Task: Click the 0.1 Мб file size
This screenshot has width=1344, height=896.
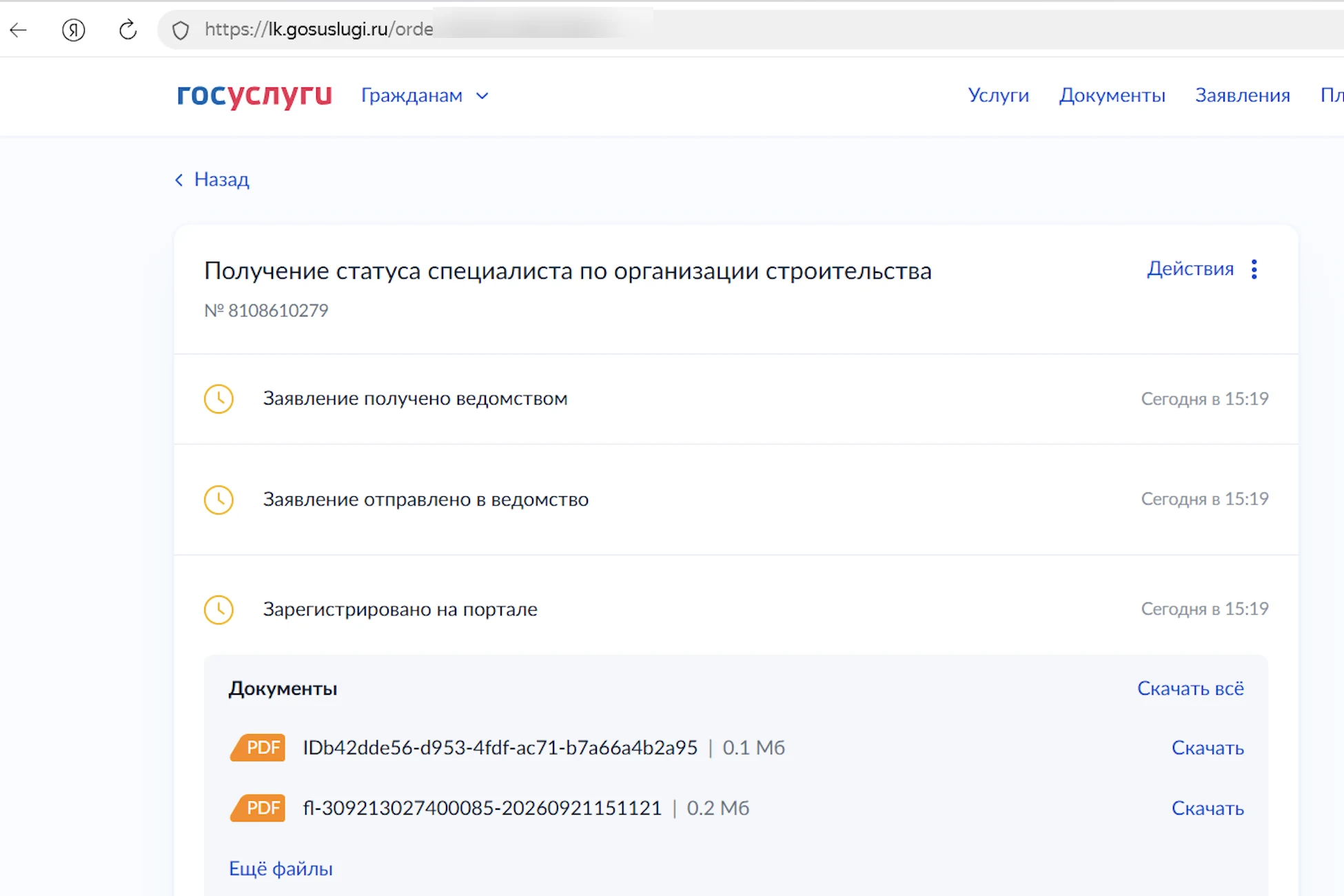Action: click(753, 748)
